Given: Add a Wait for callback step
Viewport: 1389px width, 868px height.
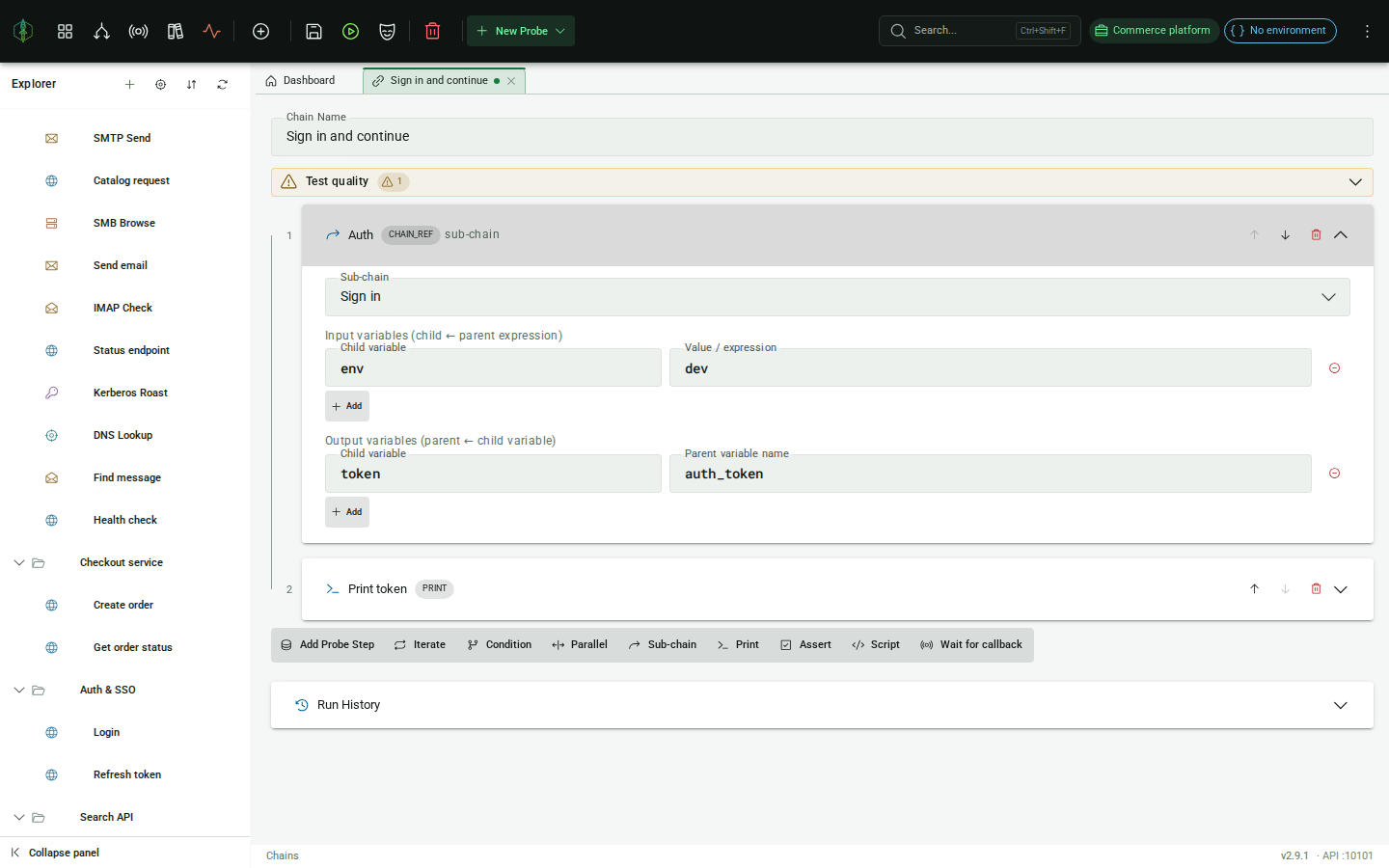Looking at the screenshot, I should pyautogui.click(x=971, y=645).
